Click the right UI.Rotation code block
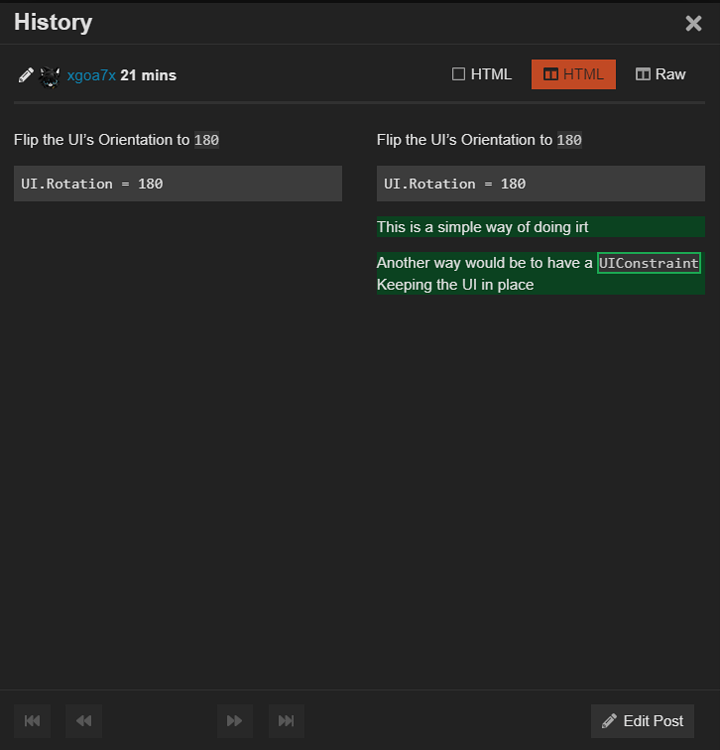The width and height of the screenshot is (720, 750). pos(540,184)
